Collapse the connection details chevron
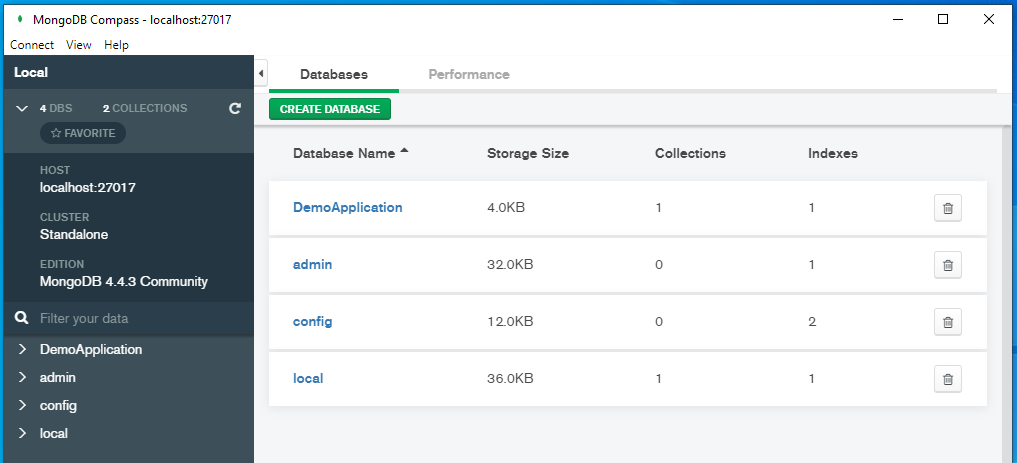Viewport: 1017px width, 463px height. (x=22, y=108)
